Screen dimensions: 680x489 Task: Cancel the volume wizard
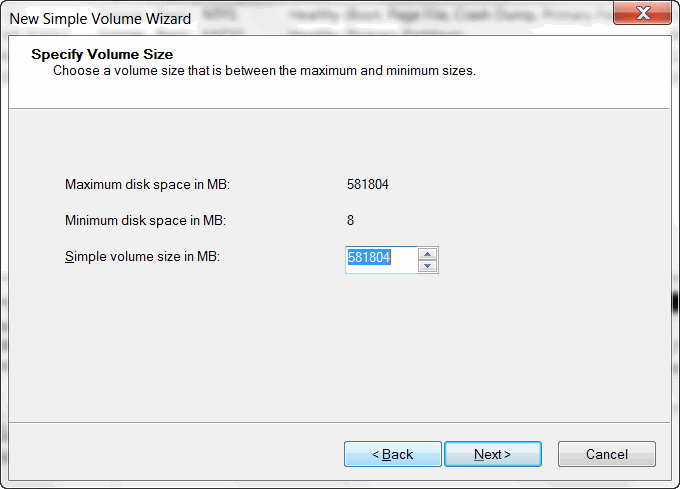pos(607,454)
